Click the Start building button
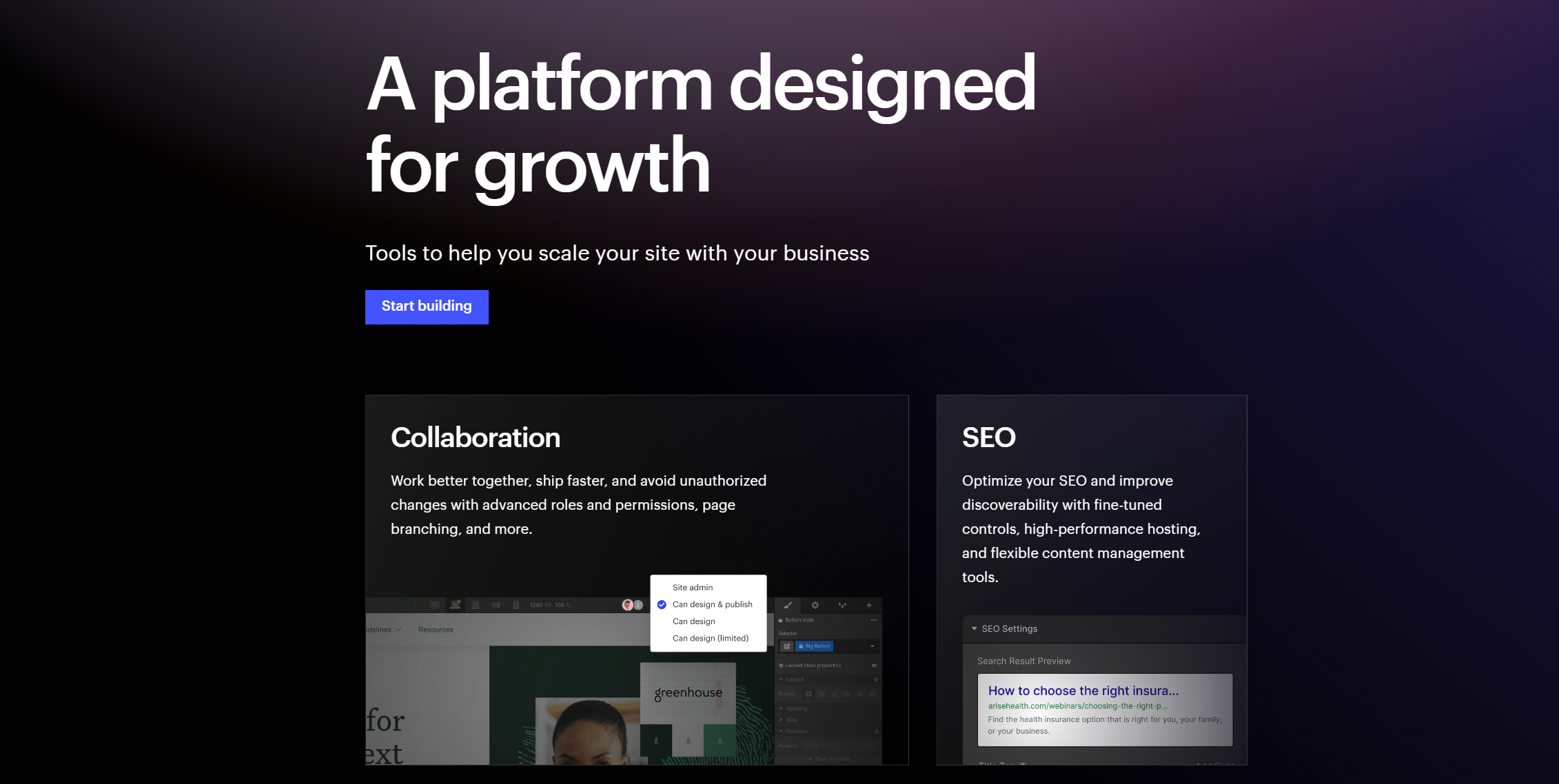The image size is (1559, 784). tap(427, 307)
